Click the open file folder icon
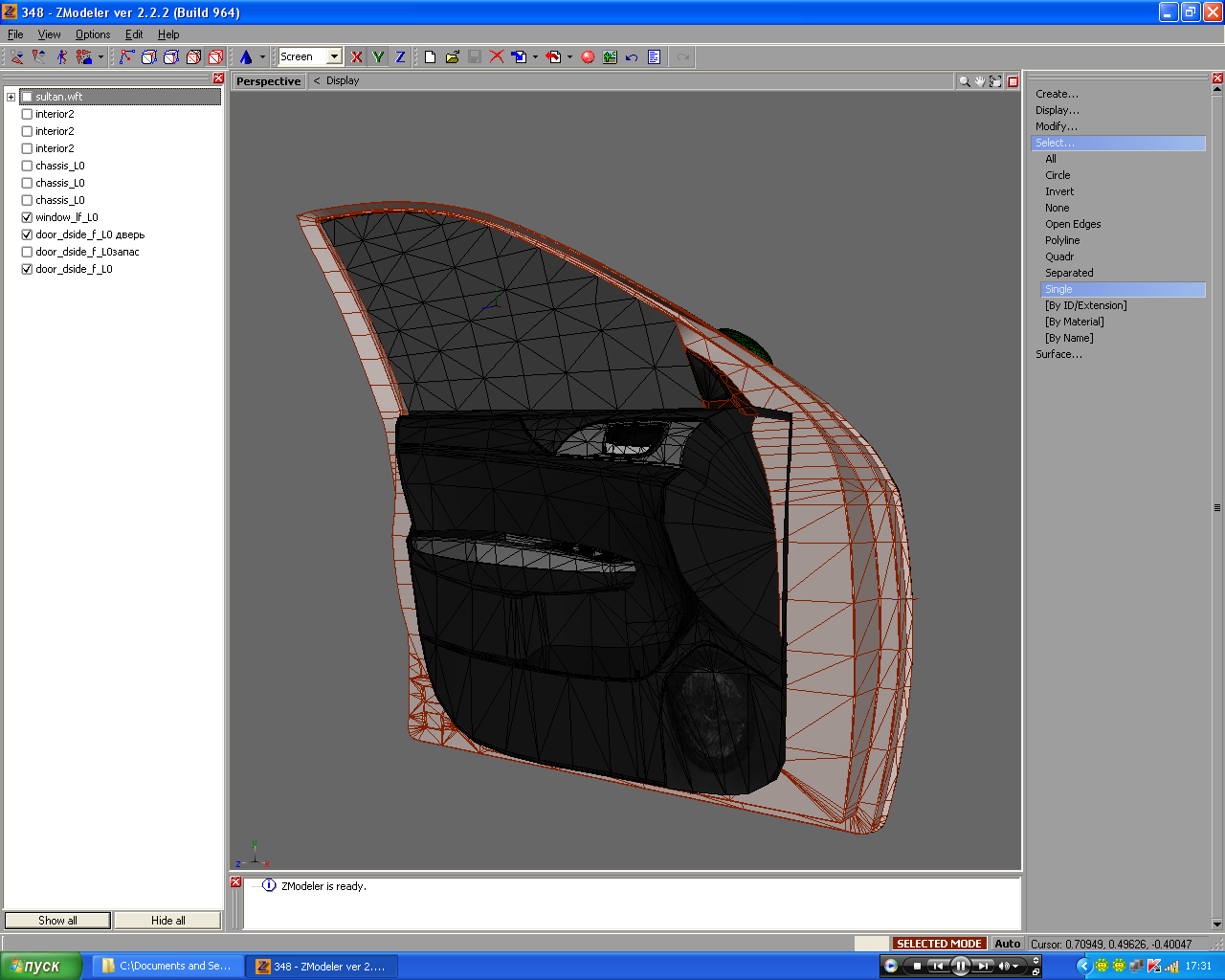Screen dimensions: 1225x980 tap(452, 57)
